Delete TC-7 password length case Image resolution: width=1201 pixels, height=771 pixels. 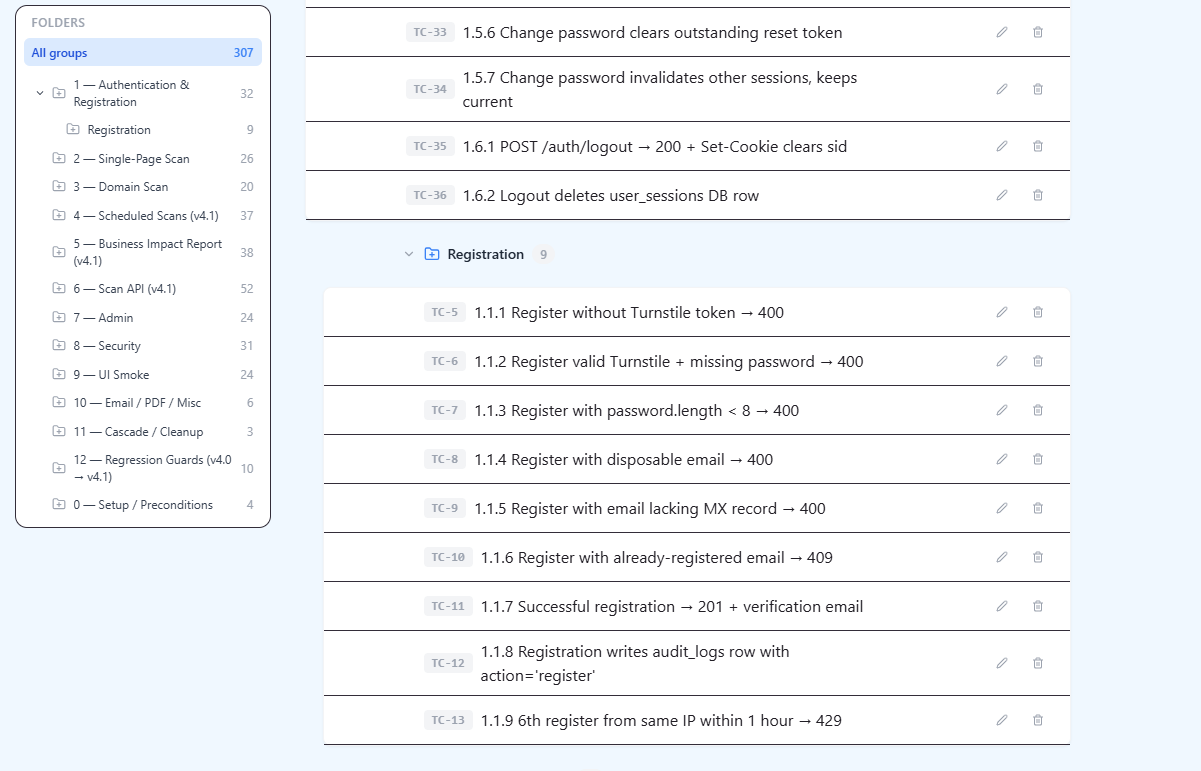click(x=1038, y=410)
